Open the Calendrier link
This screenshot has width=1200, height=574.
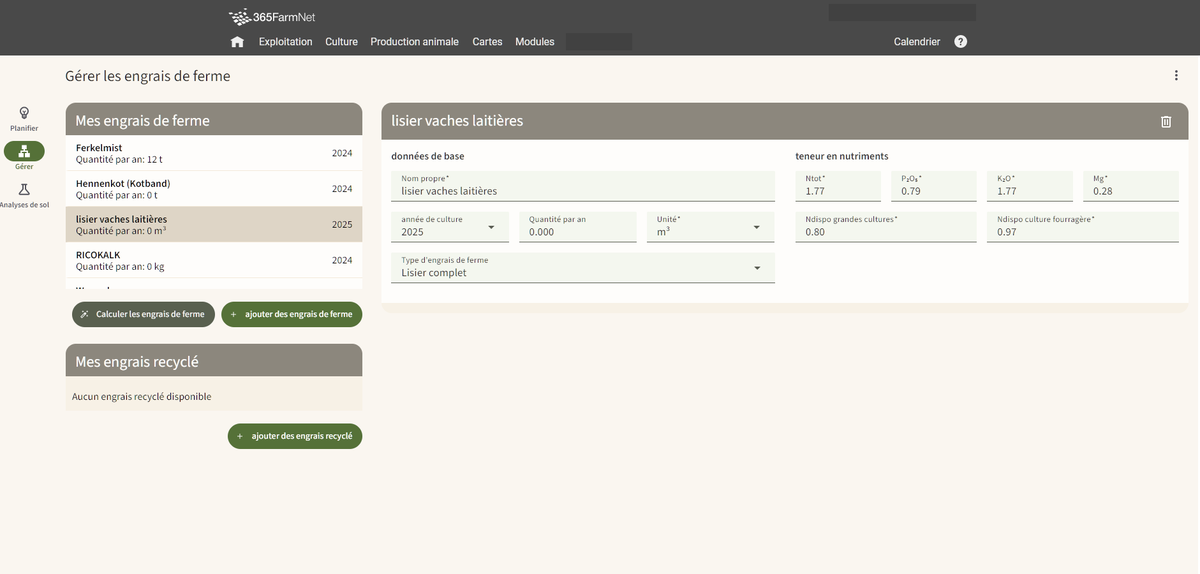916,42
